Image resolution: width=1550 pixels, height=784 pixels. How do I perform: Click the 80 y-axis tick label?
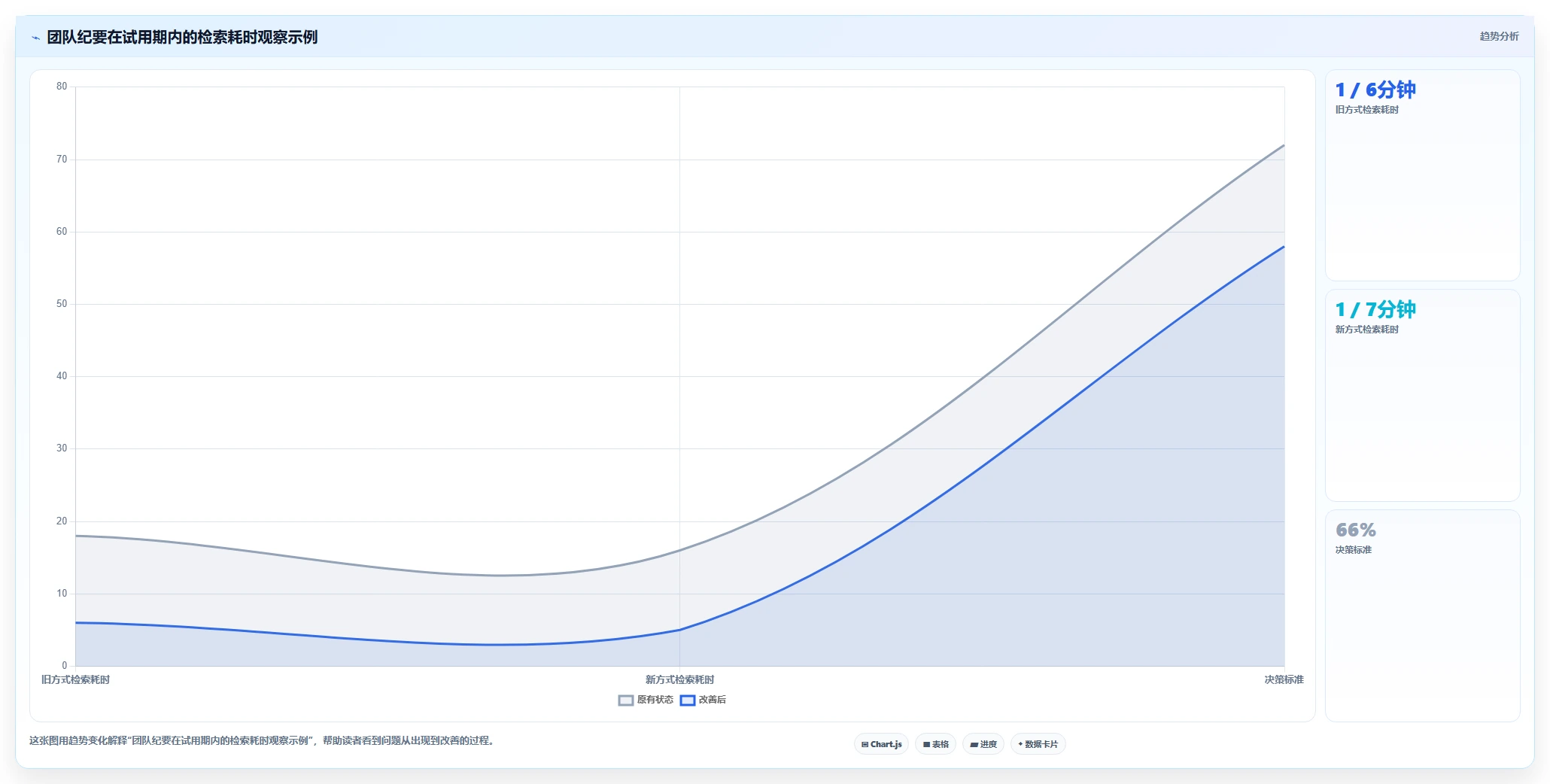pyautogui.click(x=62, y=87)
